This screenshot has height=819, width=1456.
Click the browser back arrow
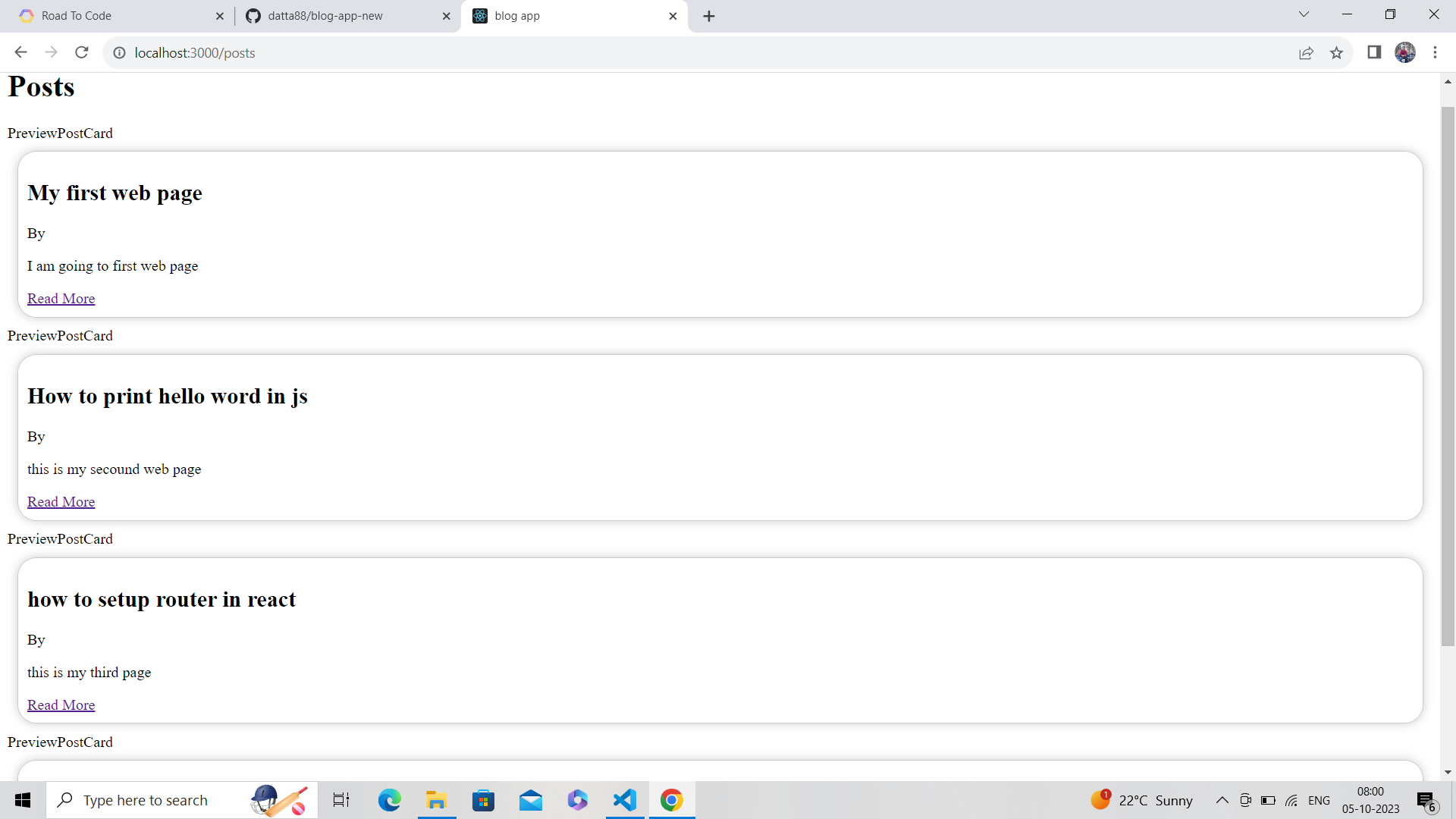[x=20, y=52]
